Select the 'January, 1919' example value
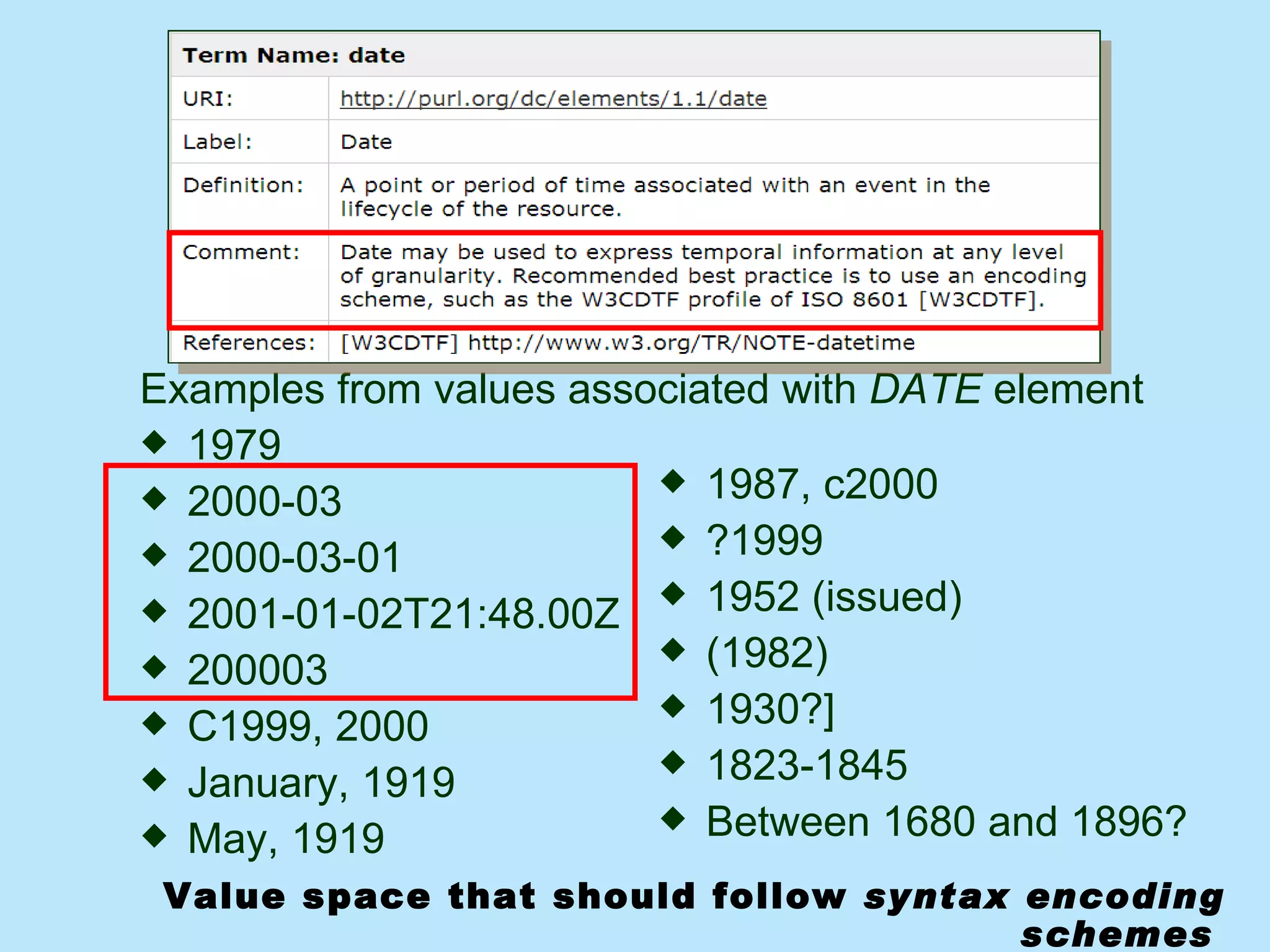The width and height of the screenshot is (1270, 952). [x=321, y=782]
